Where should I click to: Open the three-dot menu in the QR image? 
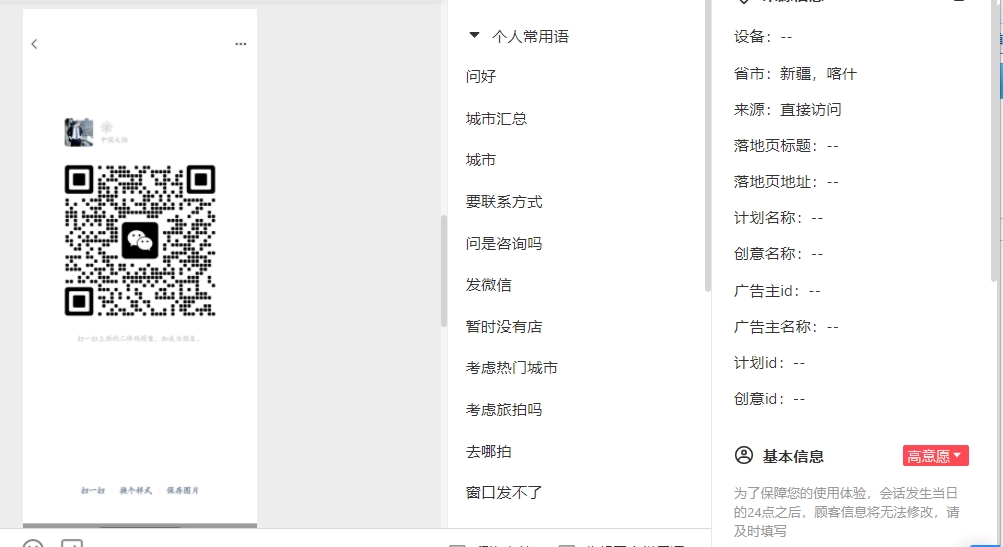pos(241,44)
